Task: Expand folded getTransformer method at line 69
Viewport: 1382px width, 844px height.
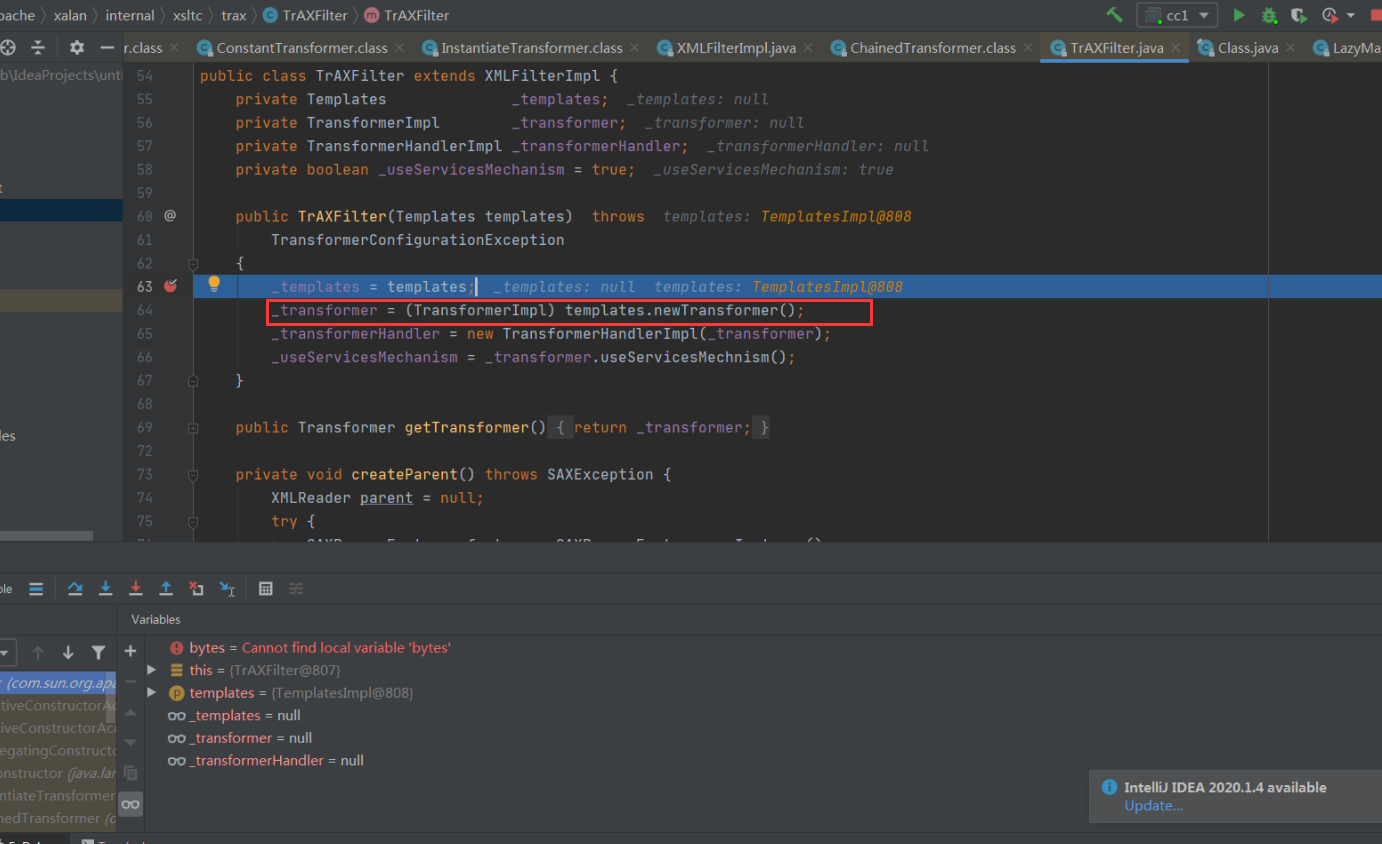Action: point(193,427)
